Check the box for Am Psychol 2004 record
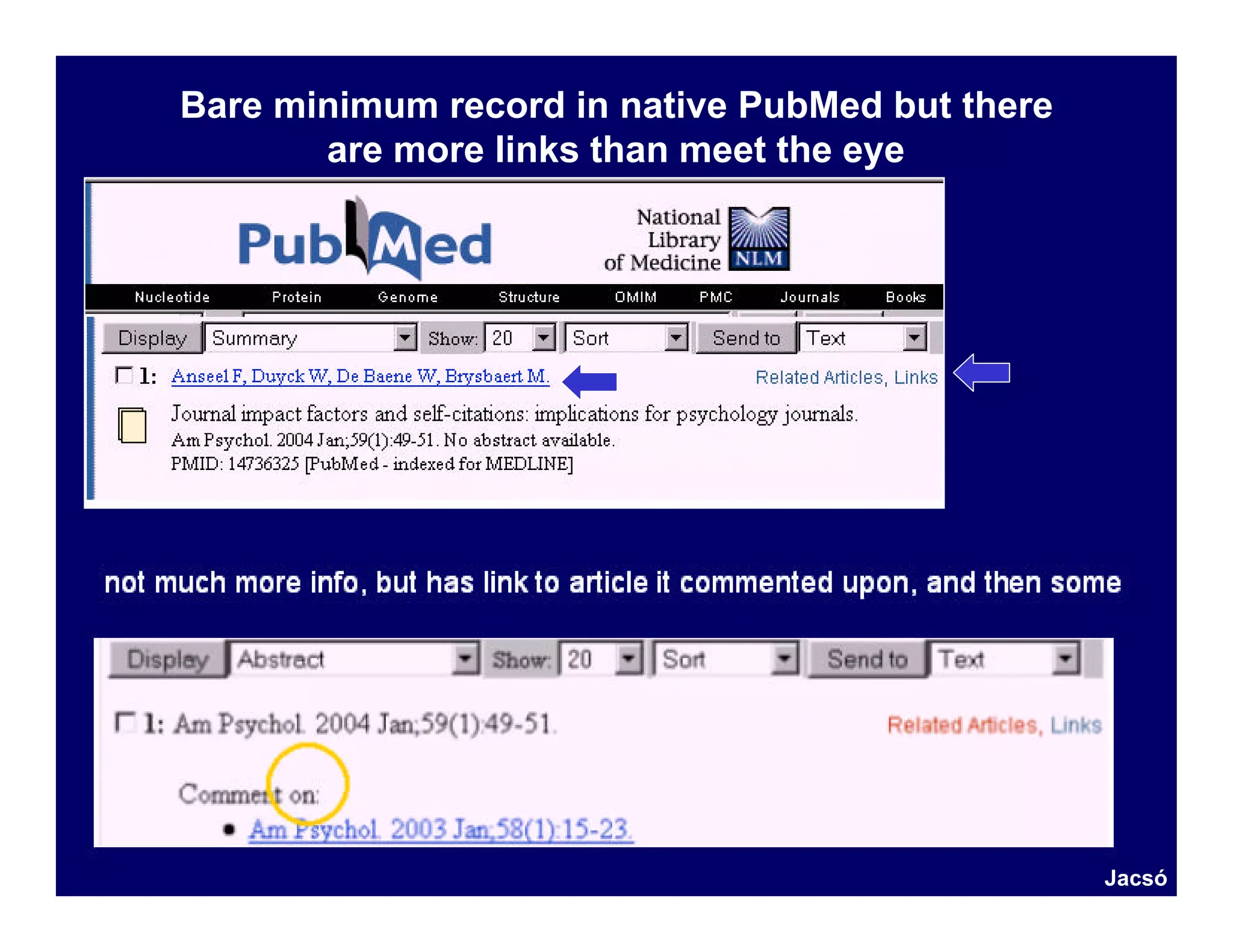The height and width of the screenshot is (952, 1233). pyautogui.click(x=125, y=722)
